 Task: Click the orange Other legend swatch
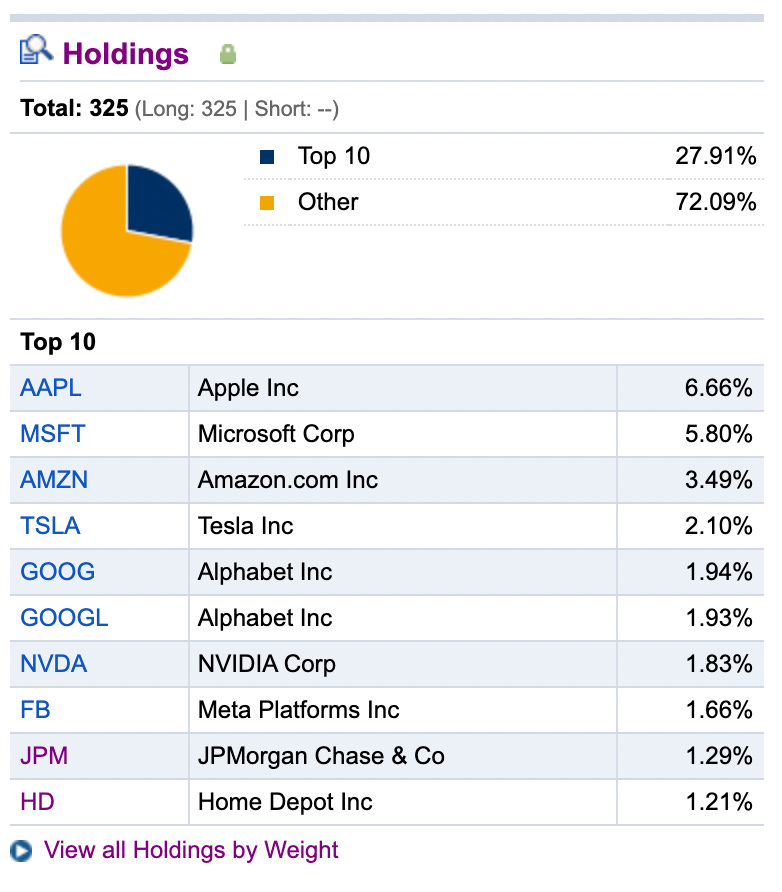tap(267, 203)
